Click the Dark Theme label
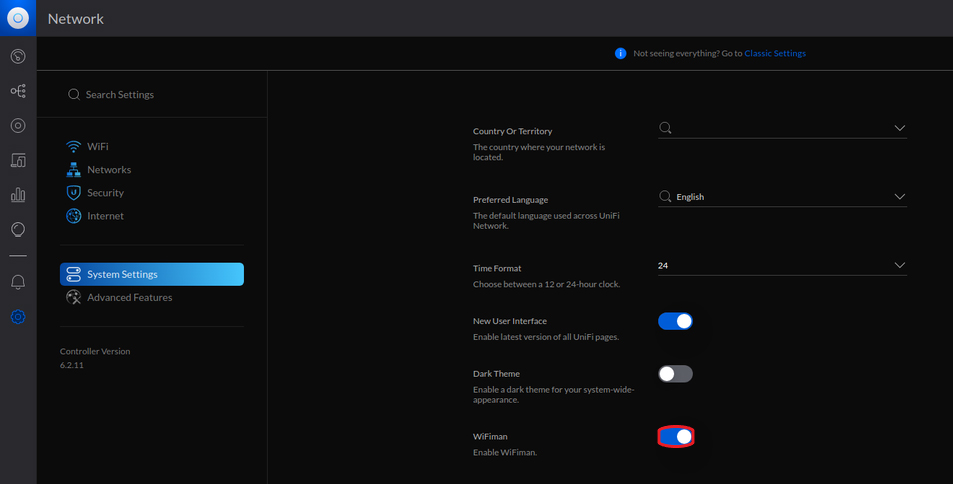The image size is (953, 484). pyautogui.click(x=497, y=374)
